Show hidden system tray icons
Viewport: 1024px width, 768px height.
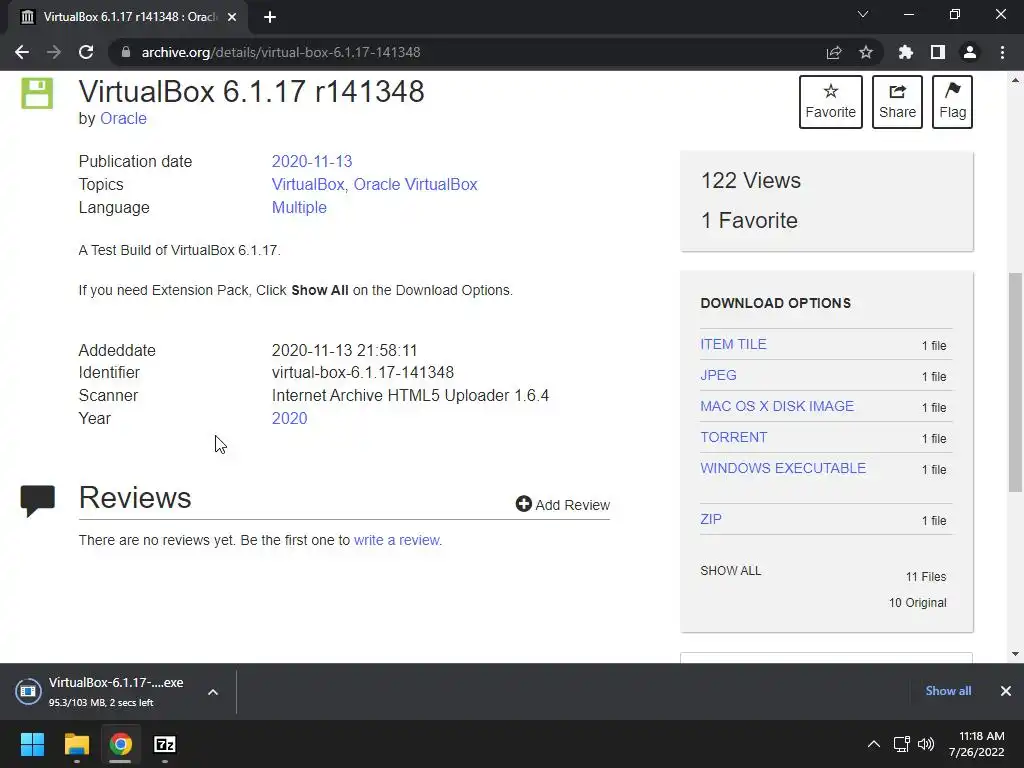coord(873,744)
